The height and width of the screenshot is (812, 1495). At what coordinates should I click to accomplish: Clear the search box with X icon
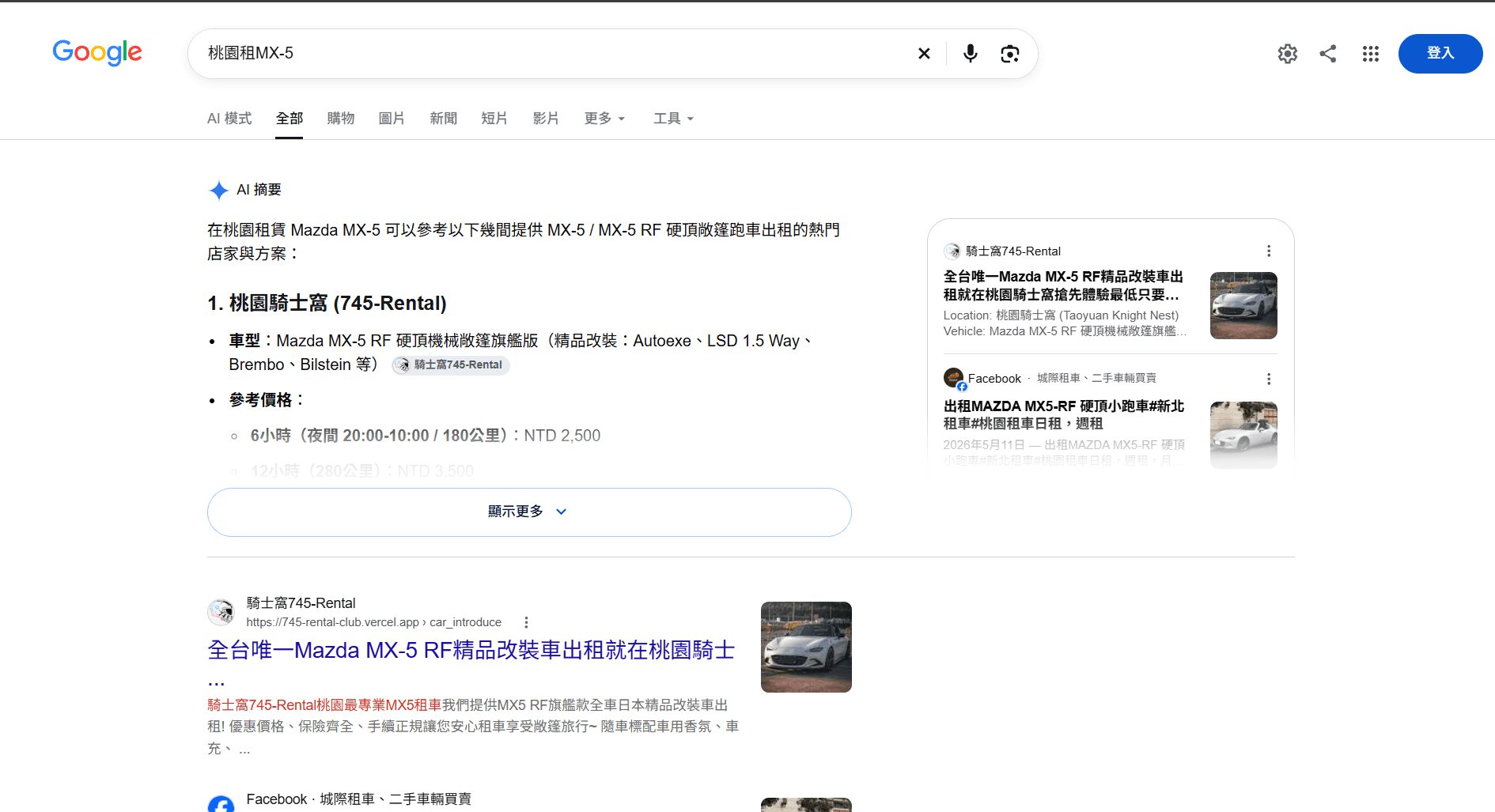coord(924,54)
